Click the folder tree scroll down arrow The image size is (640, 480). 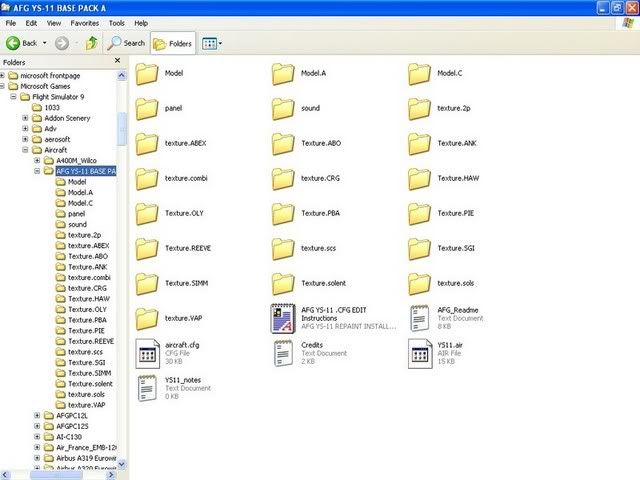click(x=122, y=464)
